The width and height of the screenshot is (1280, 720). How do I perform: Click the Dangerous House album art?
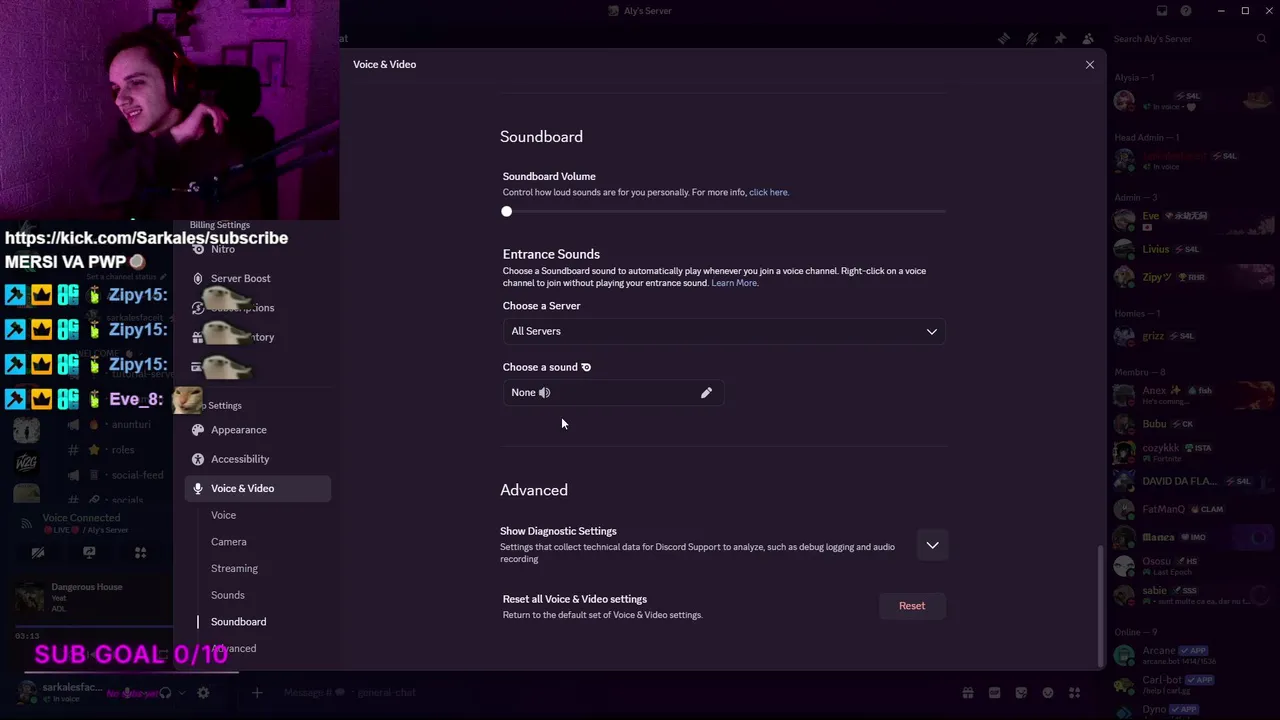pos(29,599)
